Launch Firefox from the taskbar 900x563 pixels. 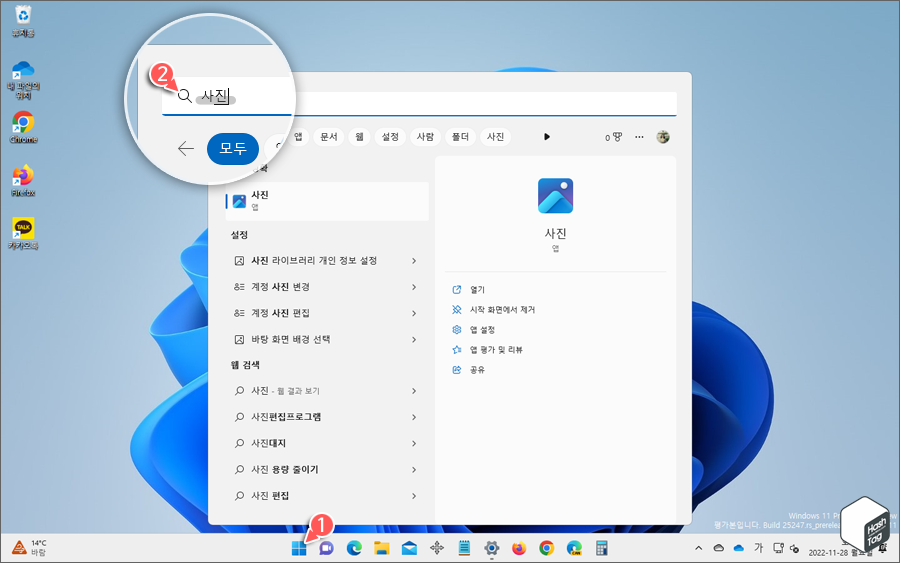[x=519, y=549]
